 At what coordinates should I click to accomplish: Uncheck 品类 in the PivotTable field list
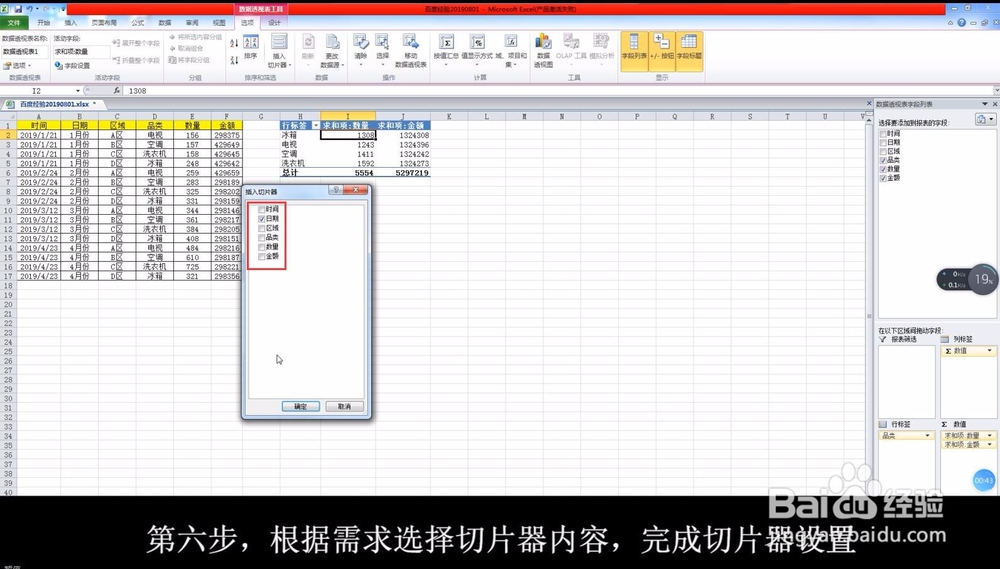point(883,160)
